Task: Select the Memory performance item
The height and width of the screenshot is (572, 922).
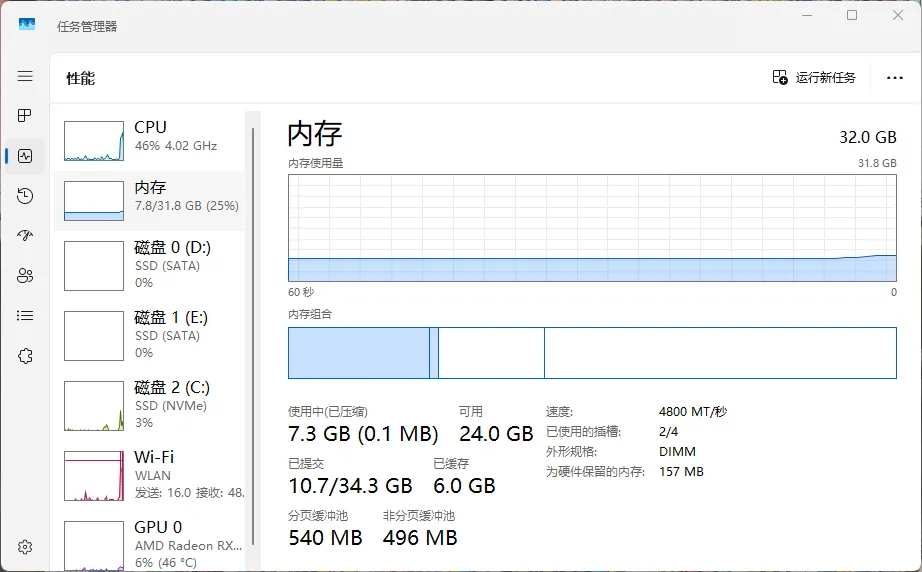Action: [150, 197]
